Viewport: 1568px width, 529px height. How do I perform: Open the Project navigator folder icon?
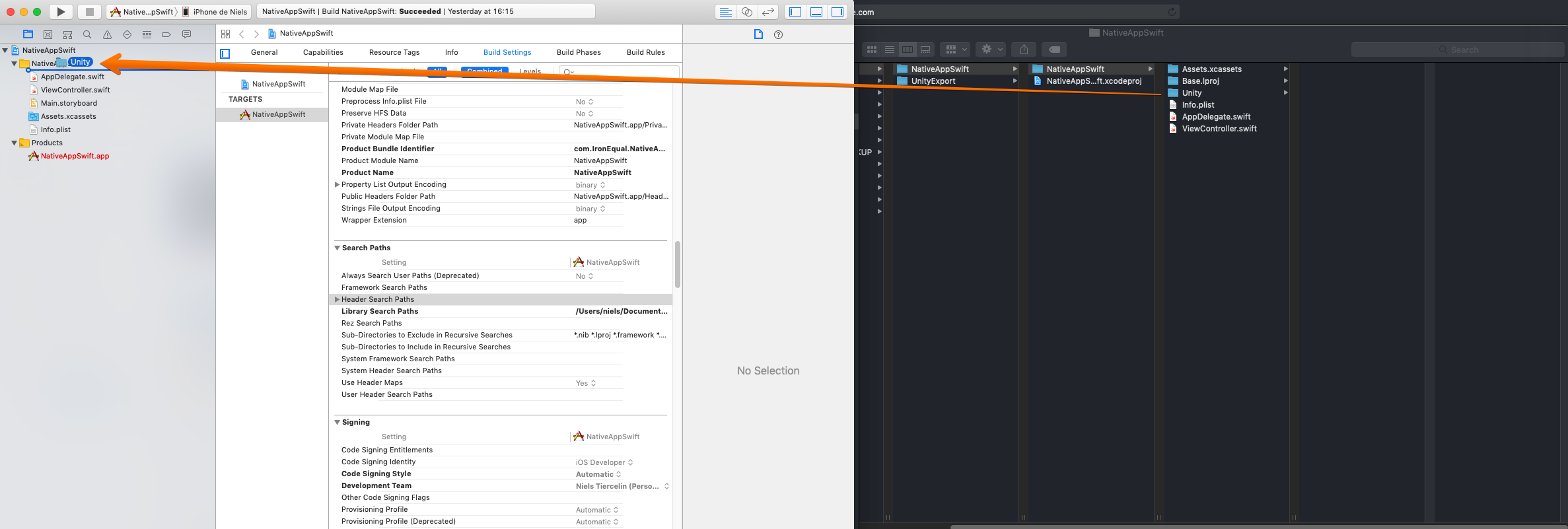point(28,34)
